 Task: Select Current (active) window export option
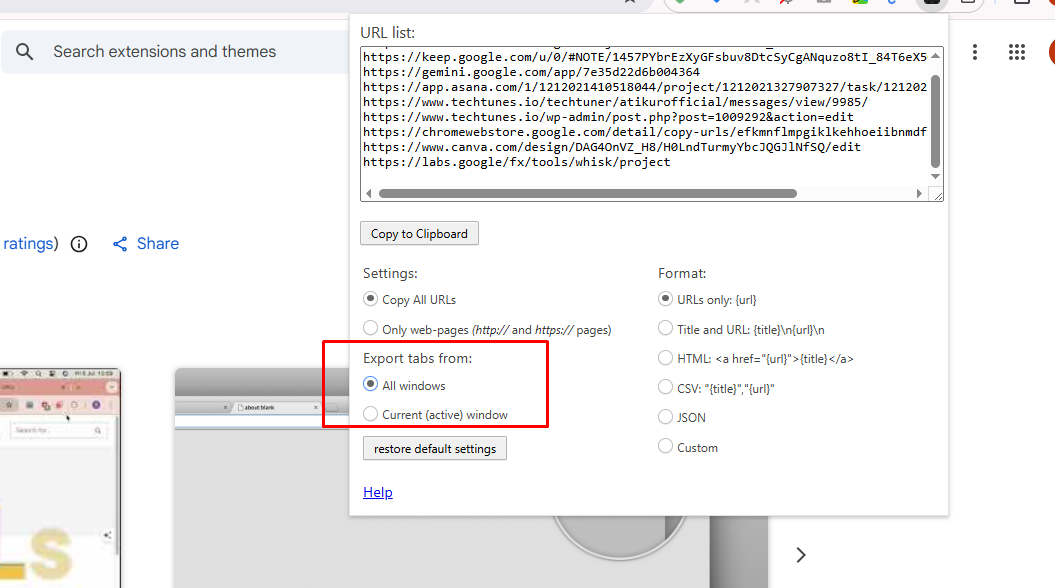click(x=370, y=412)
